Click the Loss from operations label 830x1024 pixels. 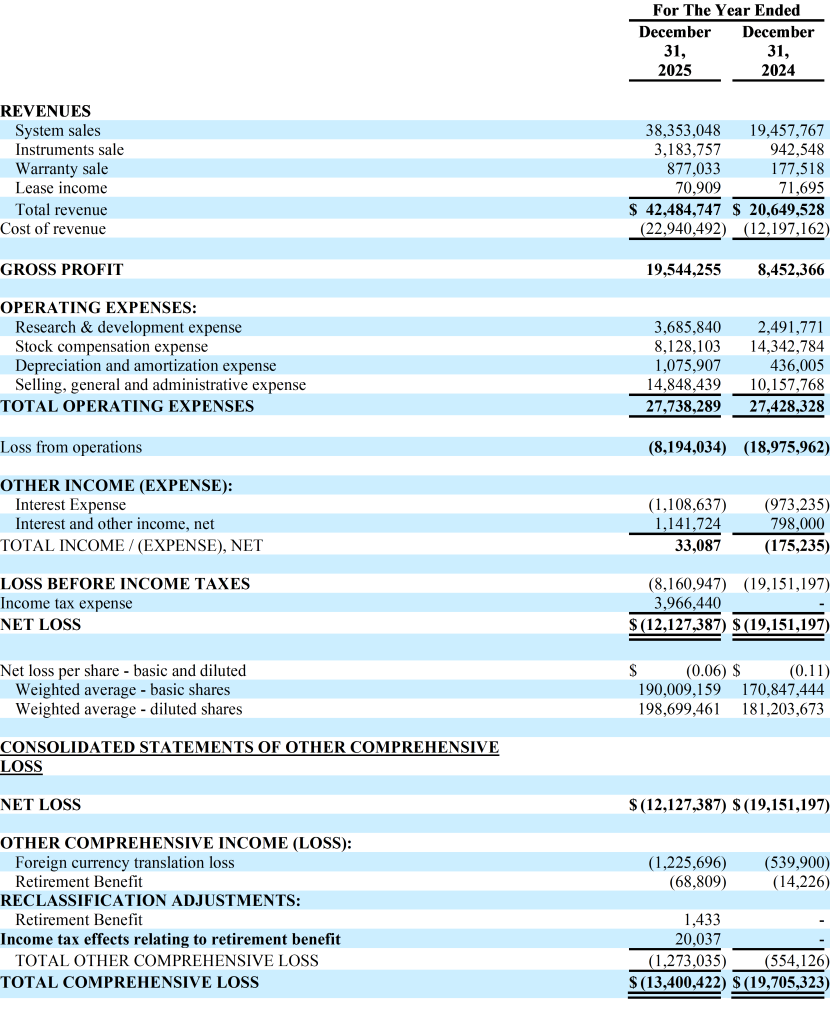tap(71, 447)
